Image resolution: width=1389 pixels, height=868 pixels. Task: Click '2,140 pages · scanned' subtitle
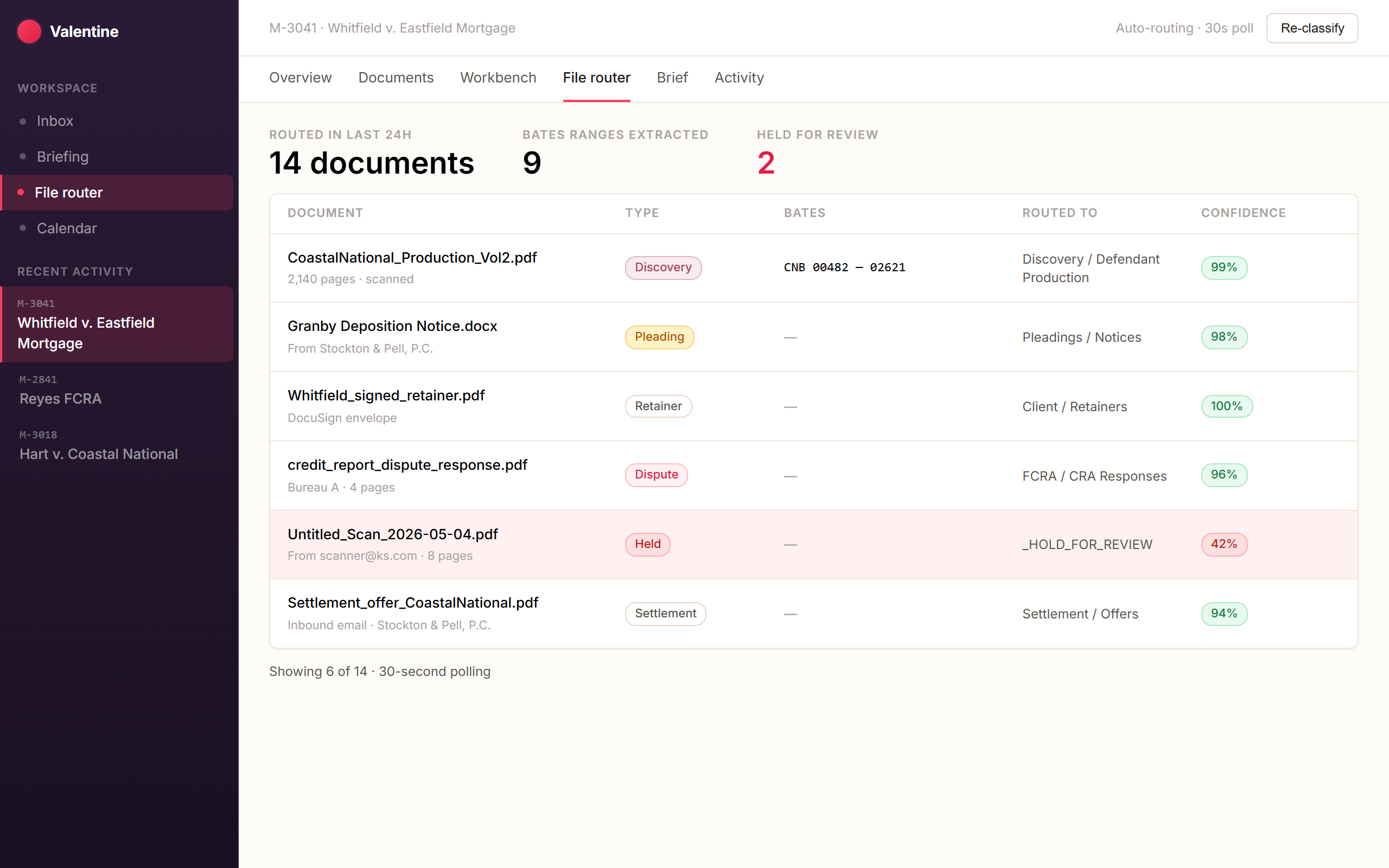point(350,279)
